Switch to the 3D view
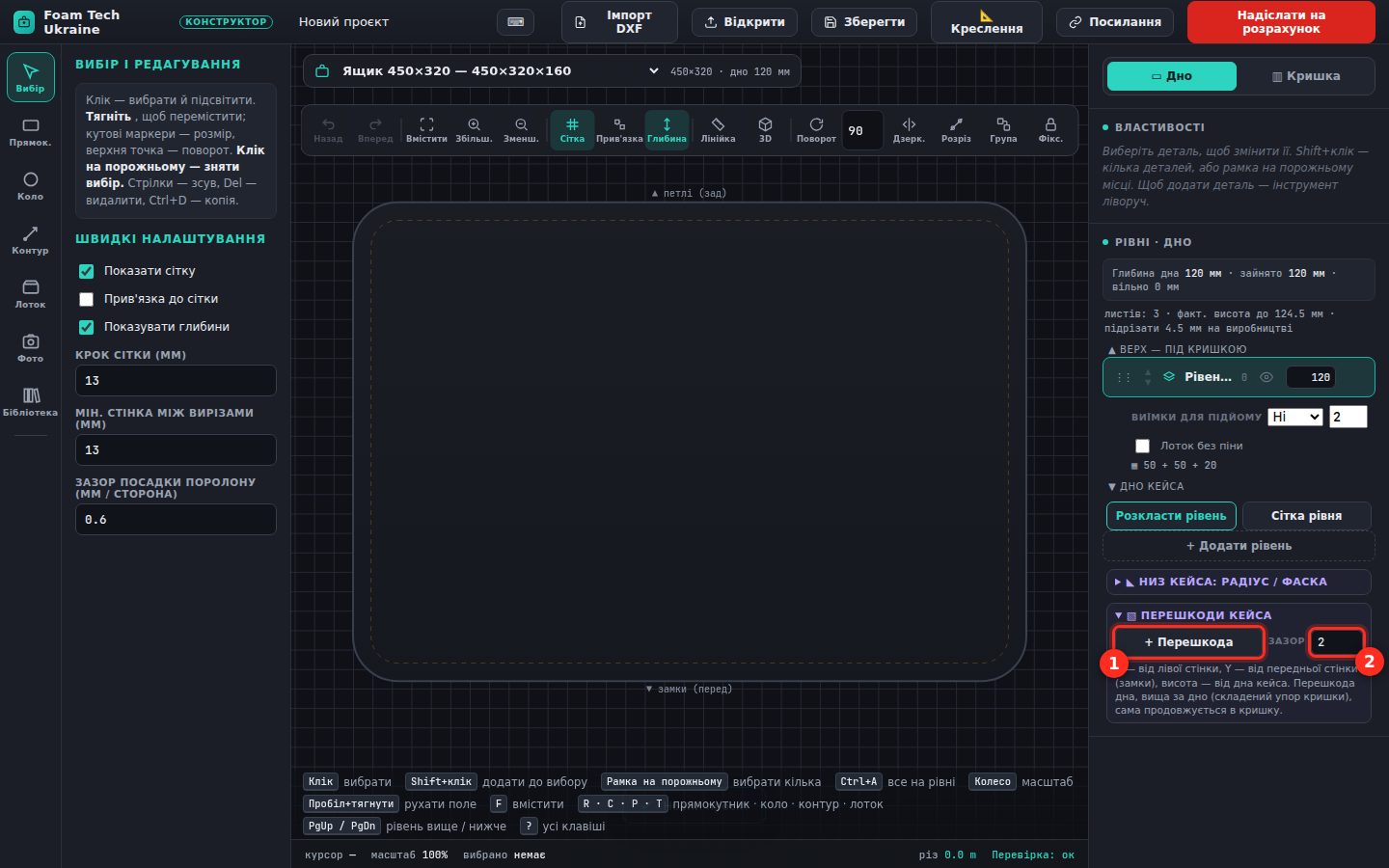Screen dimensions: 1389x868 765,130
